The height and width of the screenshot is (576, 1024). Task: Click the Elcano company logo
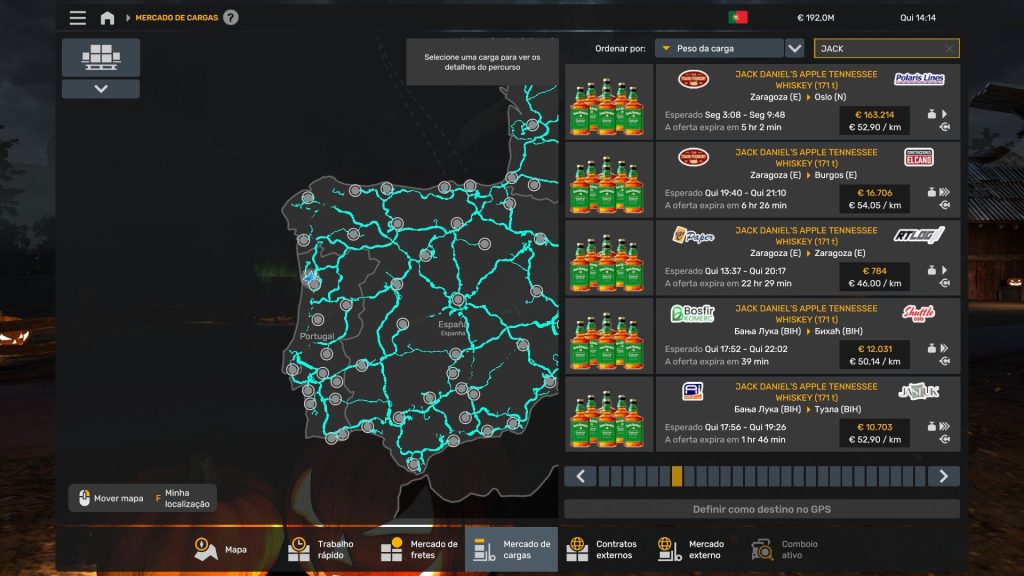919,157
